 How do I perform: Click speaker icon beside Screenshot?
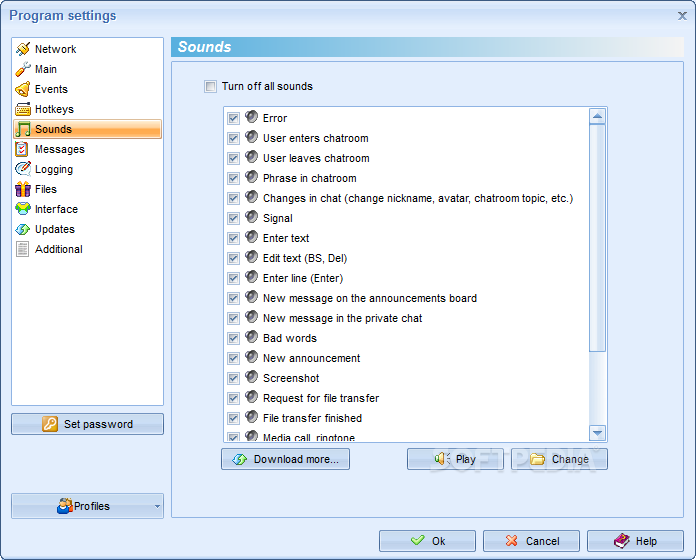coord(252,377)
